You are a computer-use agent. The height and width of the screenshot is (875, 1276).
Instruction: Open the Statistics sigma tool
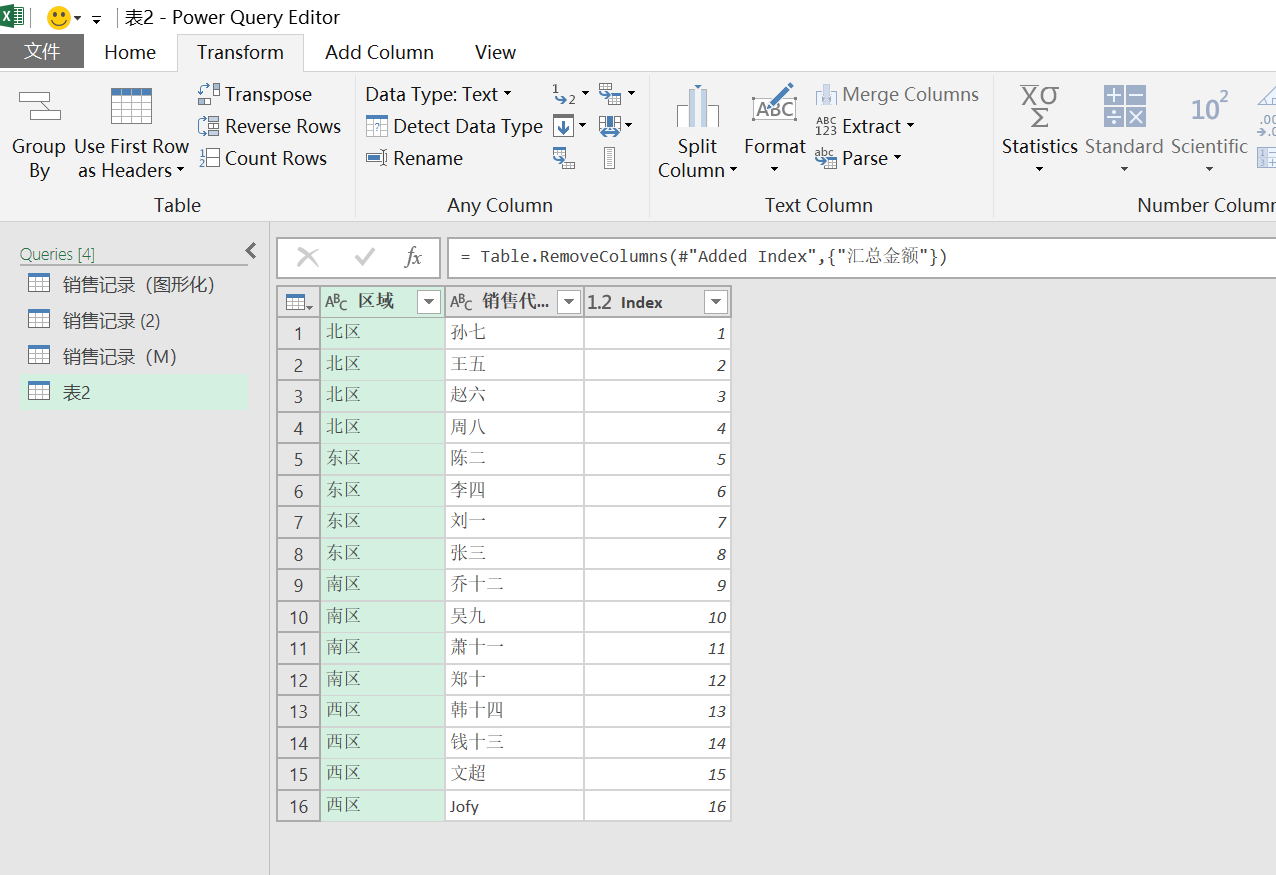pos(1040,131)
